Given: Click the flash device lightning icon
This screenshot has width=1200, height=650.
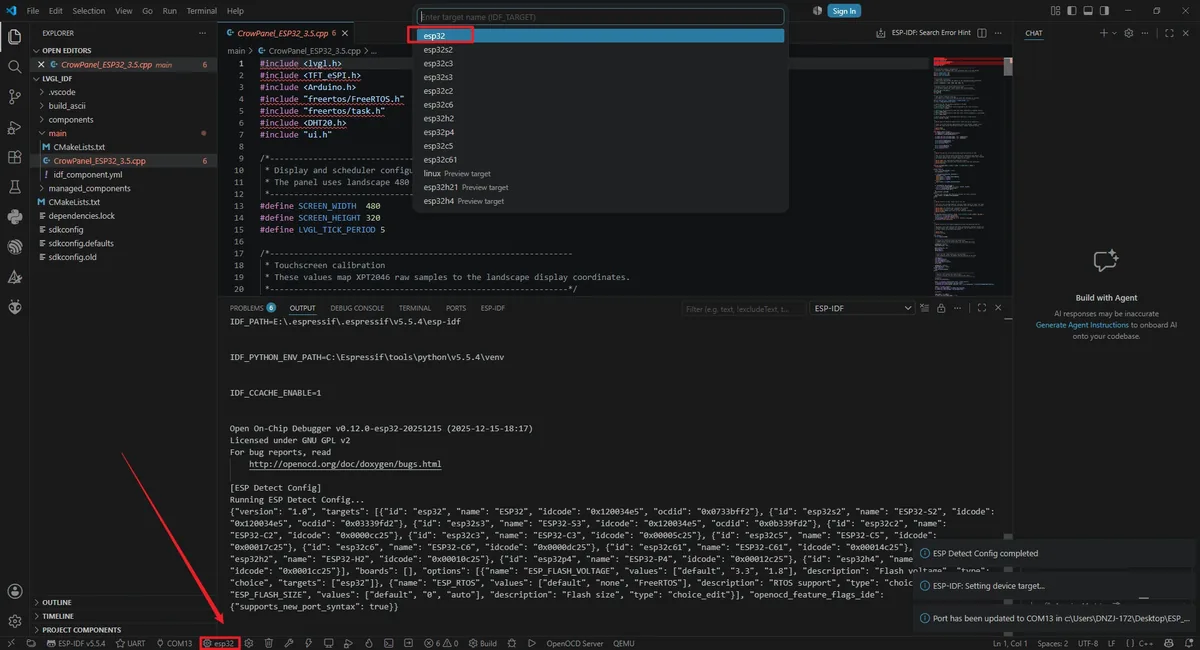Looking at the screenshot, I should [x=308, y=643].
